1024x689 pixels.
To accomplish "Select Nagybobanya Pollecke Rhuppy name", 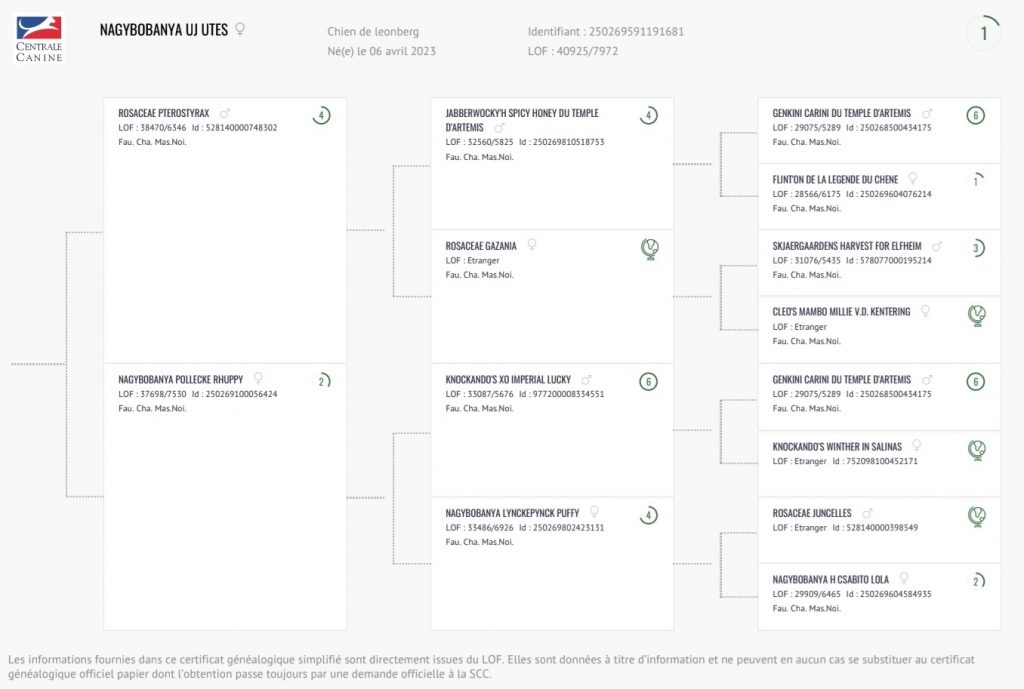I will point(180,380).
